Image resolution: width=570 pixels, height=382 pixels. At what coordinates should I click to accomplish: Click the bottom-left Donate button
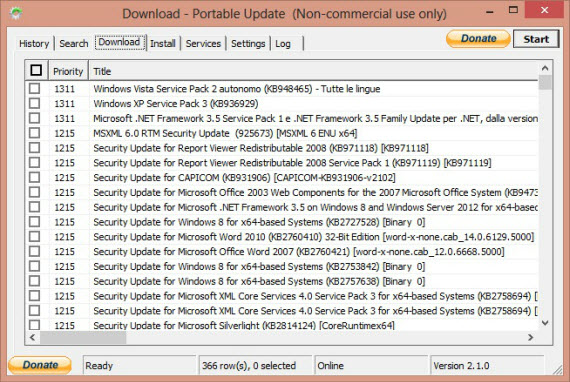coord(40,365)
